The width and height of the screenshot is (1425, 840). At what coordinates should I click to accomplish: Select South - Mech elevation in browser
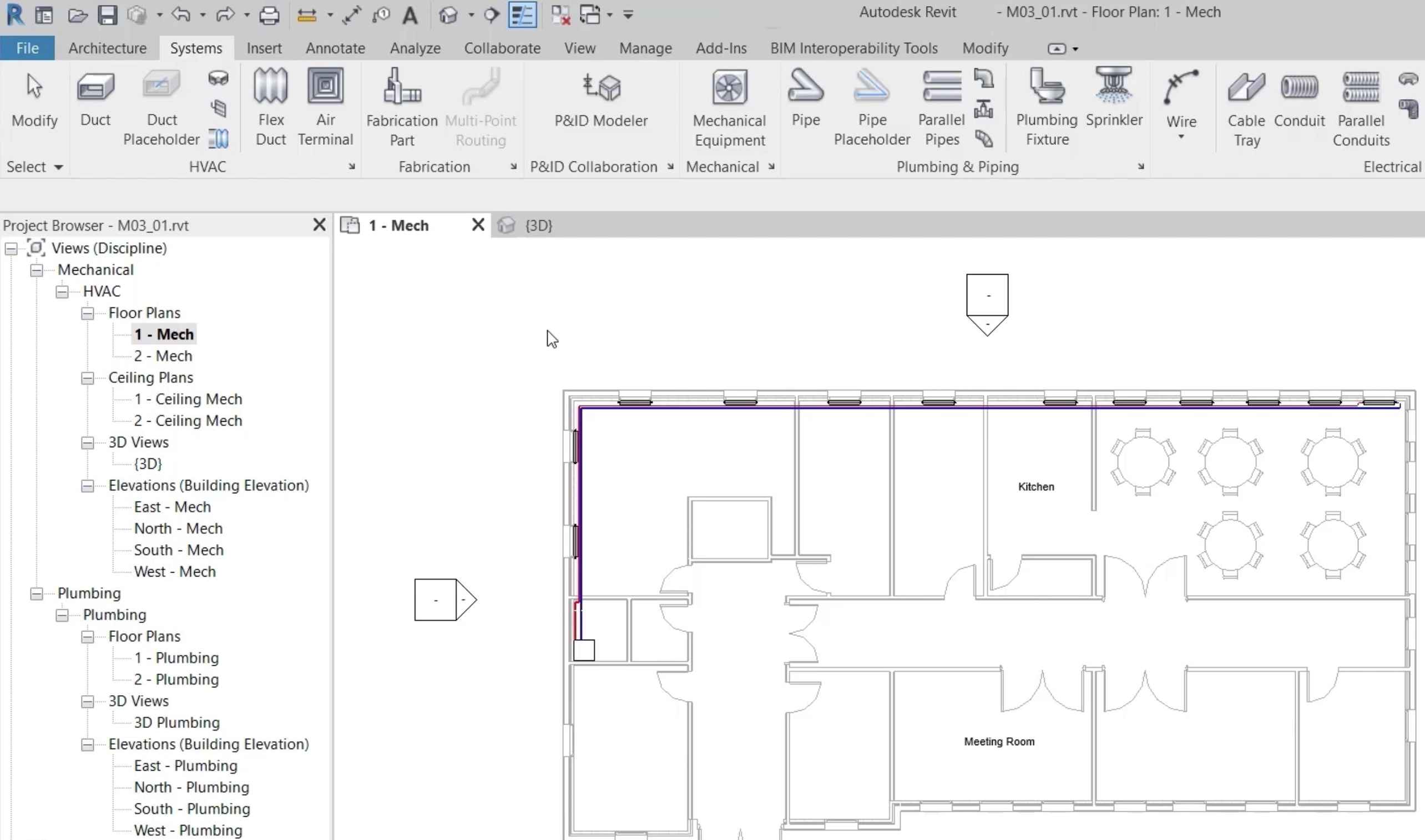pos(179,550)
